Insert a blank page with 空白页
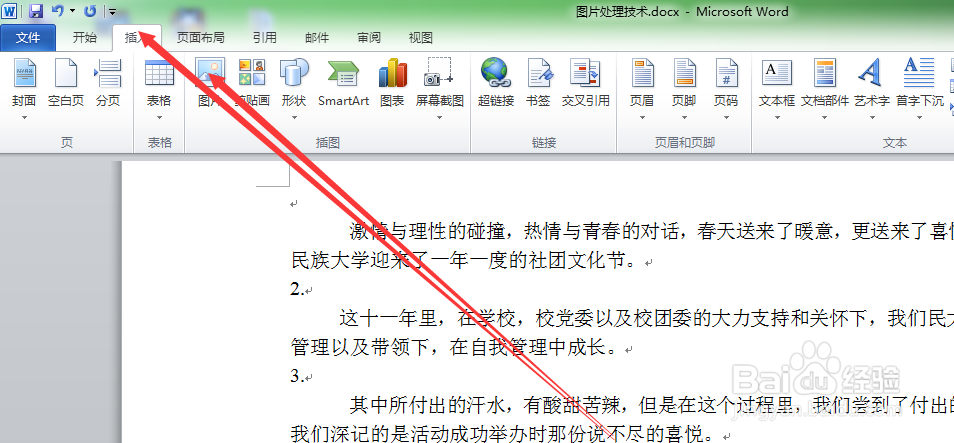This screenshot has width=954, height=443. [x=66, y=82]
